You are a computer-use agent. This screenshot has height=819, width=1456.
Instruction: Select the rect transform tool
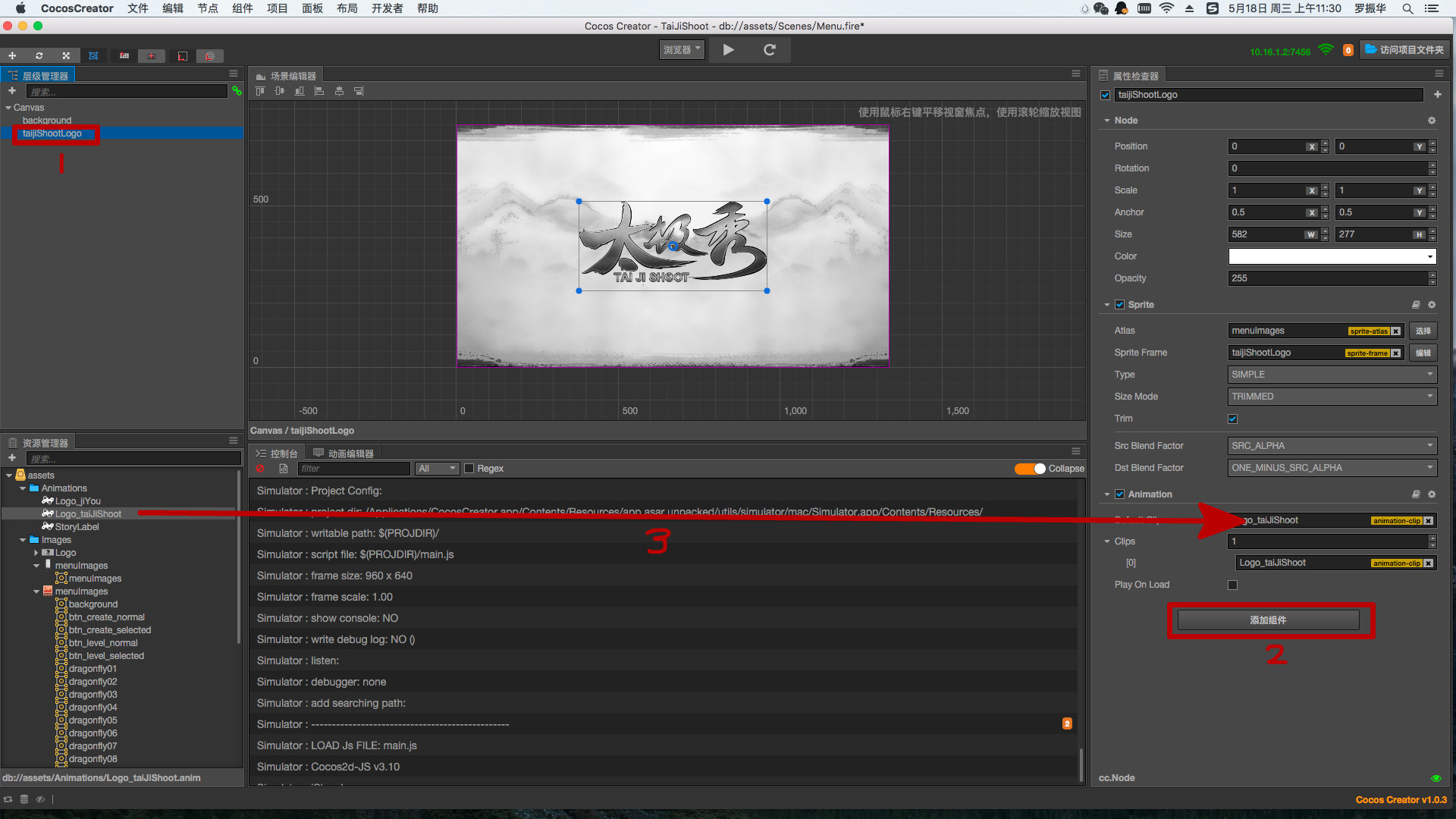pos(93,55)
